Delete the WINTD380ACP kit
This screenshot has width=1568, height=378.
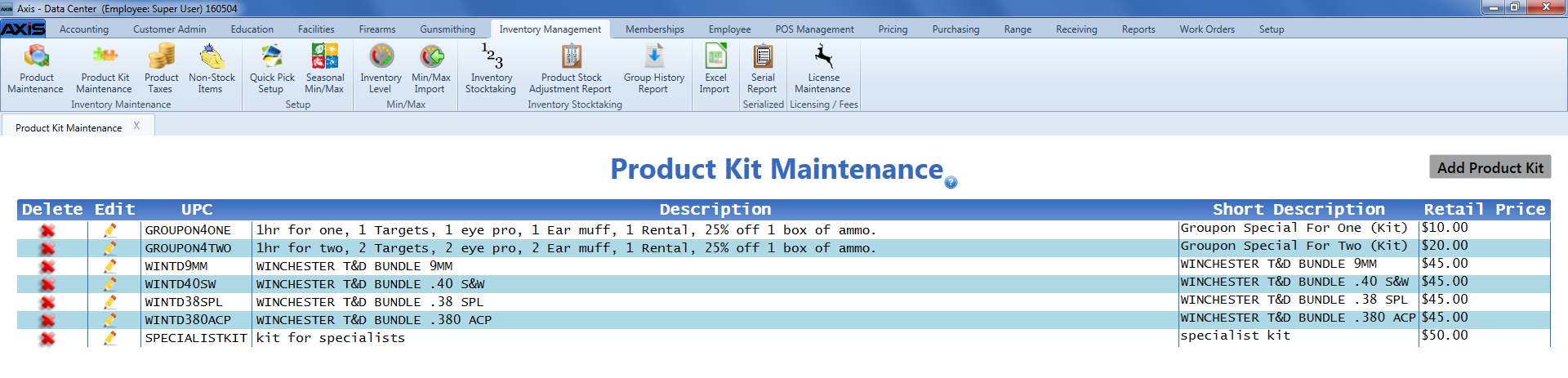coord(48,320)
